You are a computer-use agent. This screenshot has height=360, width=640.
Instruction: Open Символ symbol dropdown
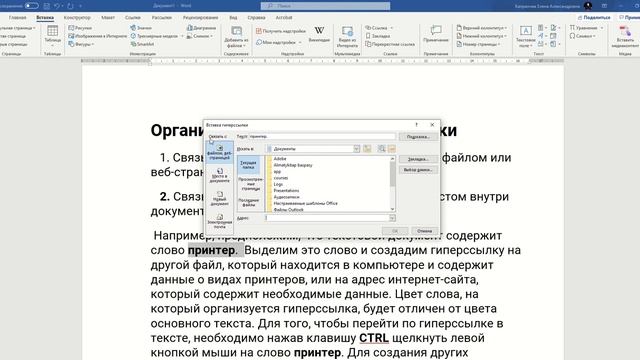582,36
